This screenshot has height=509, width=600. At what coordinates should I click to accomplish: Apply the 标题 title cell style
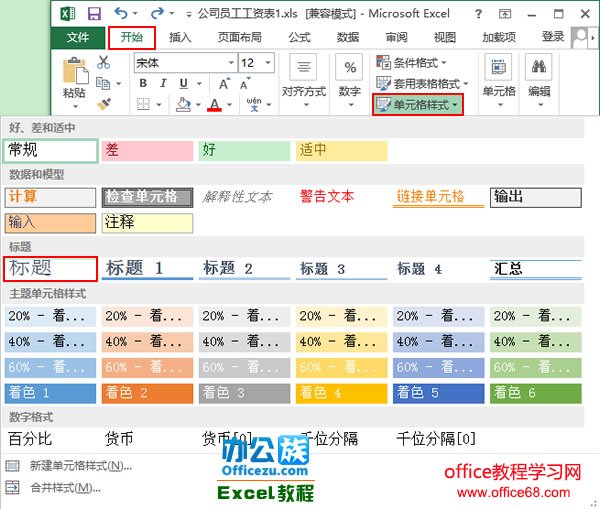[50, 269]
